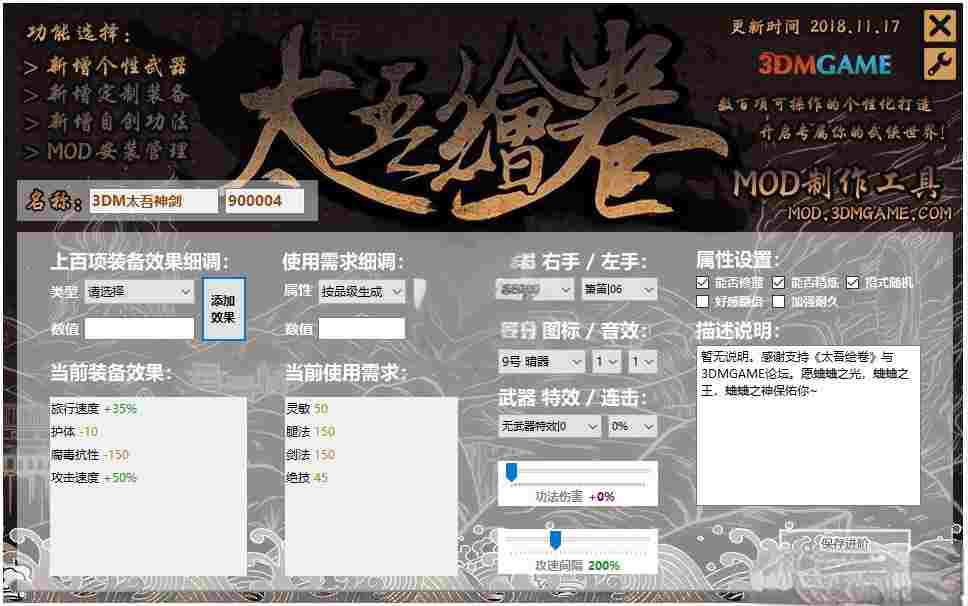Adjust the 功法伤害 slider
968x606 pixels.
click(512, 472)
